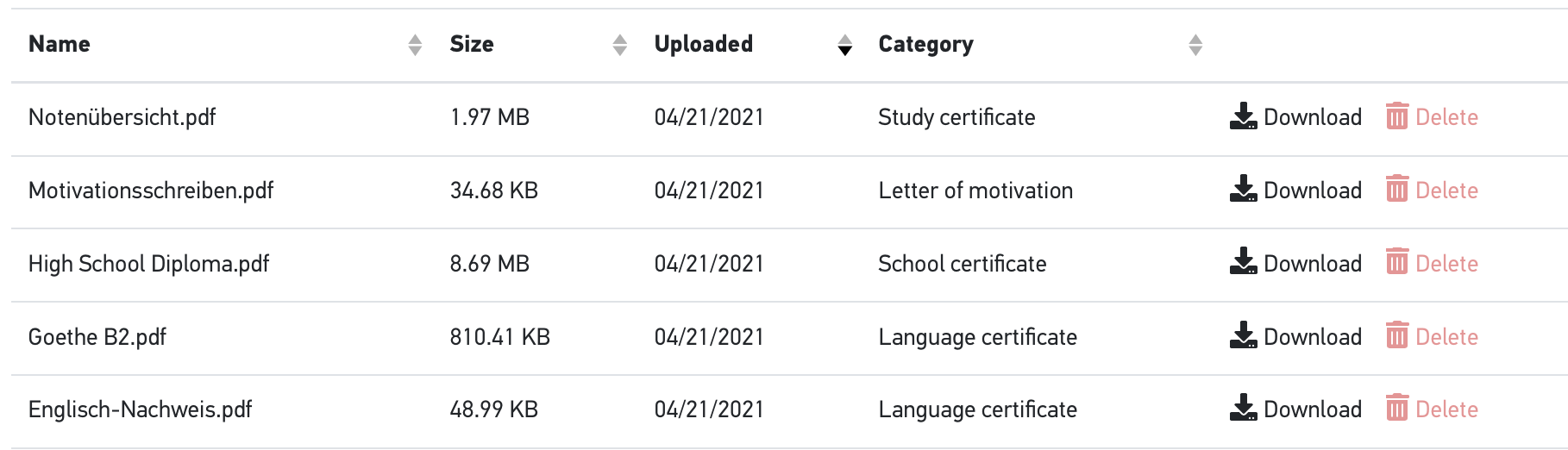Click trash icon for Englisch-Nachweis.pdf
The width and height of the screenshot is (1568, 450).
1397,408
